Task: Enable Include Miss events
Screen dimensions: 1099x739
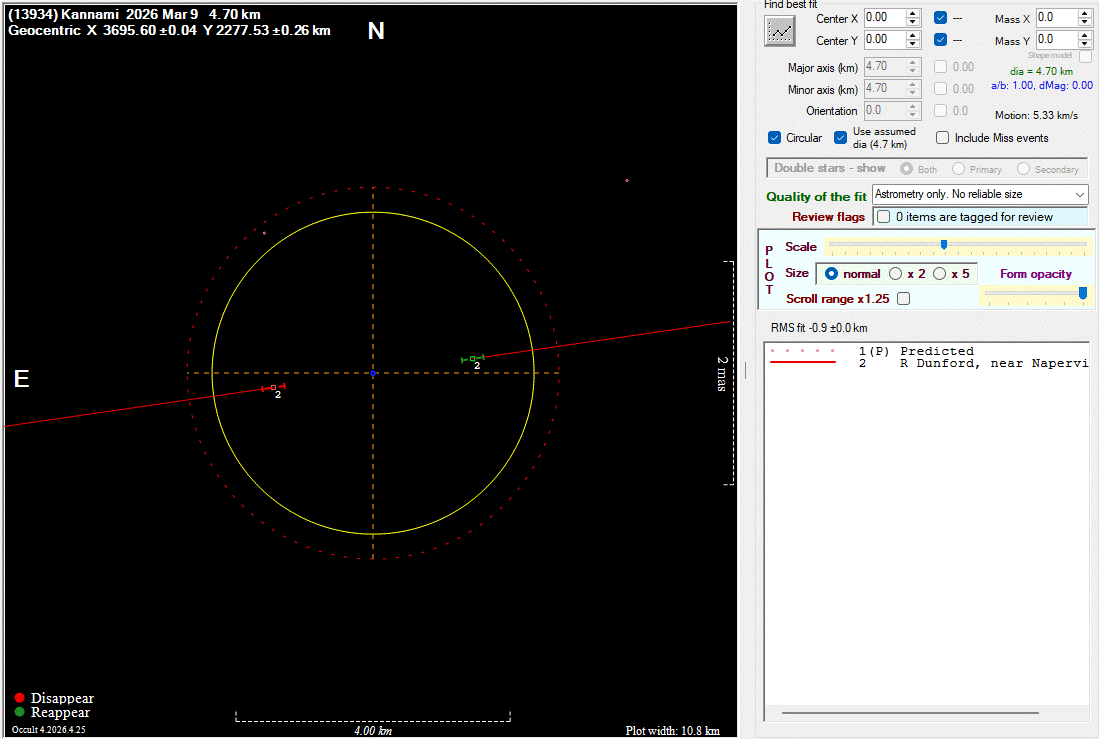Action: pos(942,138)
